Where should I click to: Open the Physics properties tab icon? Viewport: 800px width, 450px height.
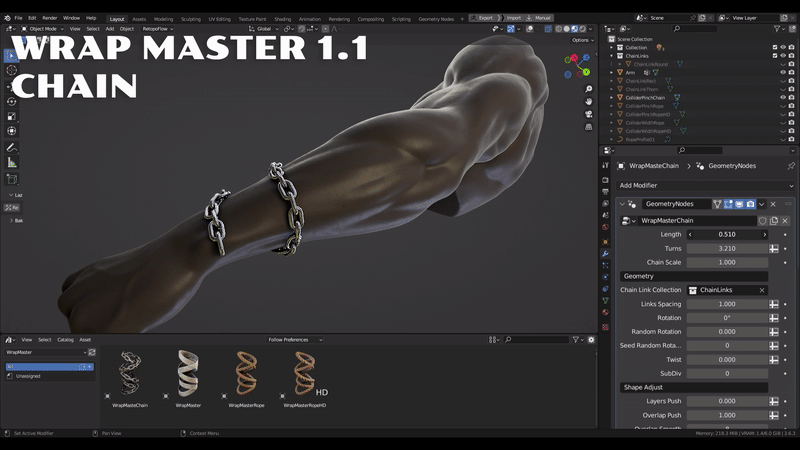[x=605, y=277]
